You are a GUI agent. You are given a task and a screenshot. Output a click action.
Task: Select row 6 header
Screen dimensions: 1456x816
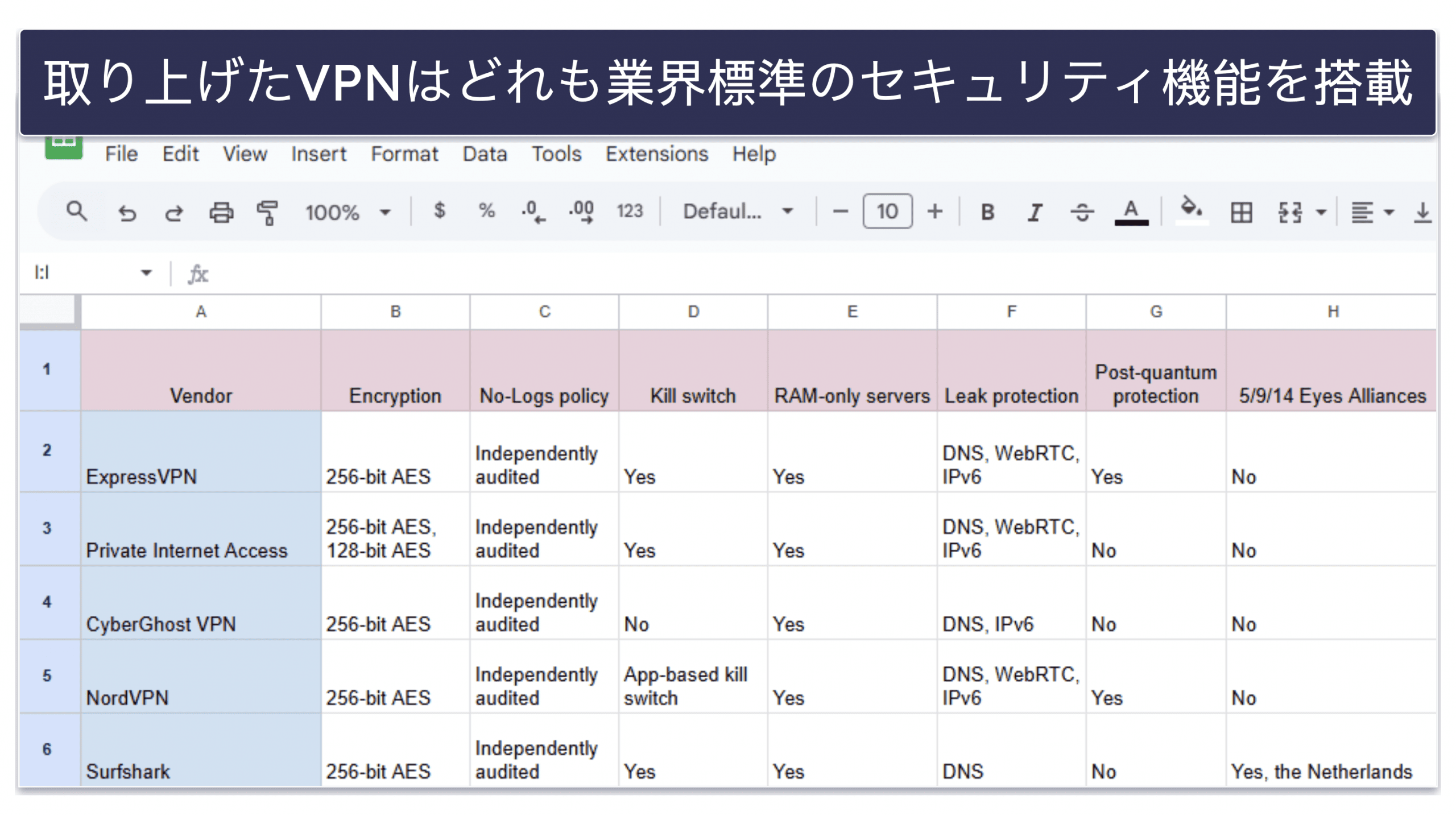coord(49,749)
